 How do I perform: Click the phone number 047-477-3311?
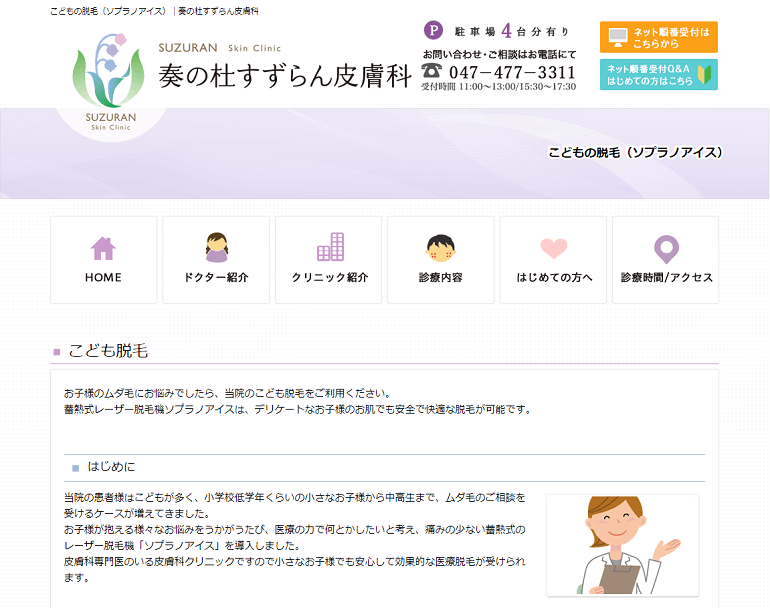tap(512, 72)
